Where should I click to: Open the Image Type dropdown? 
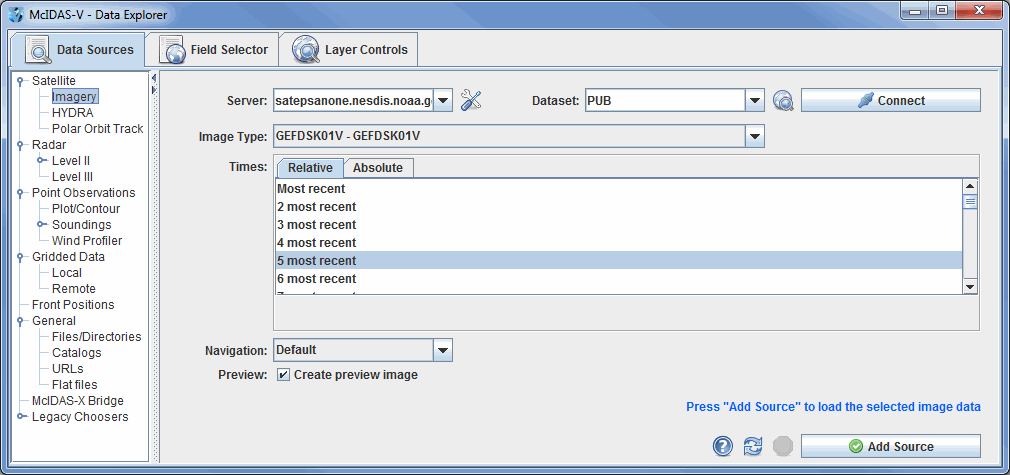(755, 136)
